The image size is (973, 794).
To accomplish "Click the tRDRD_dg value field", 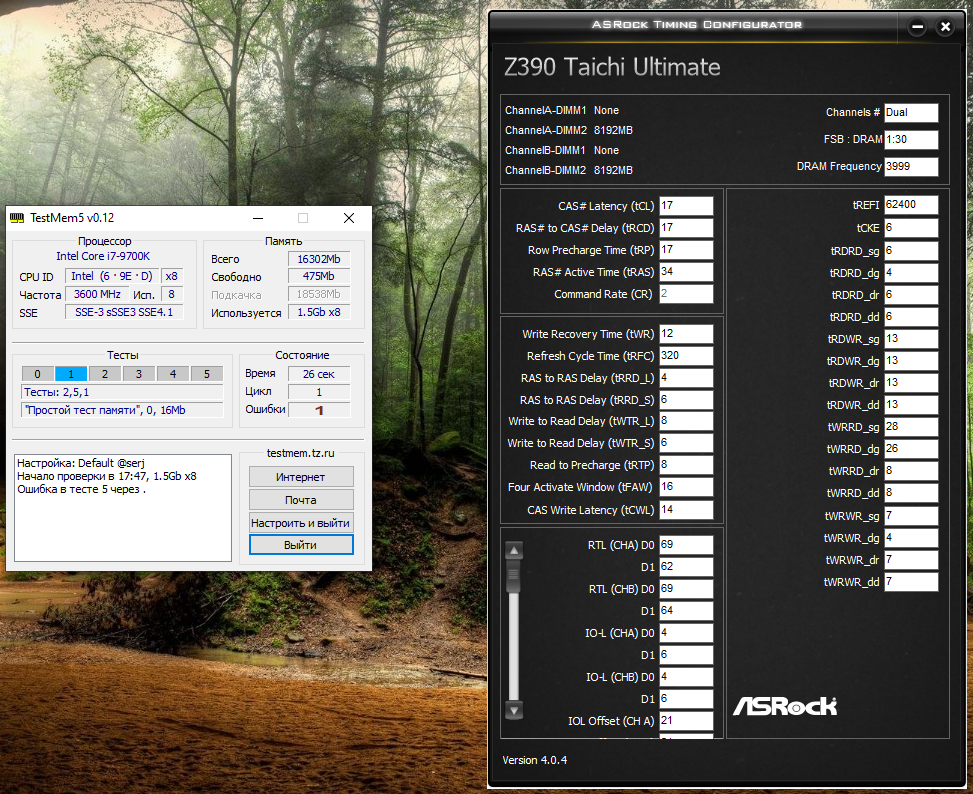I will coord(911,273).
